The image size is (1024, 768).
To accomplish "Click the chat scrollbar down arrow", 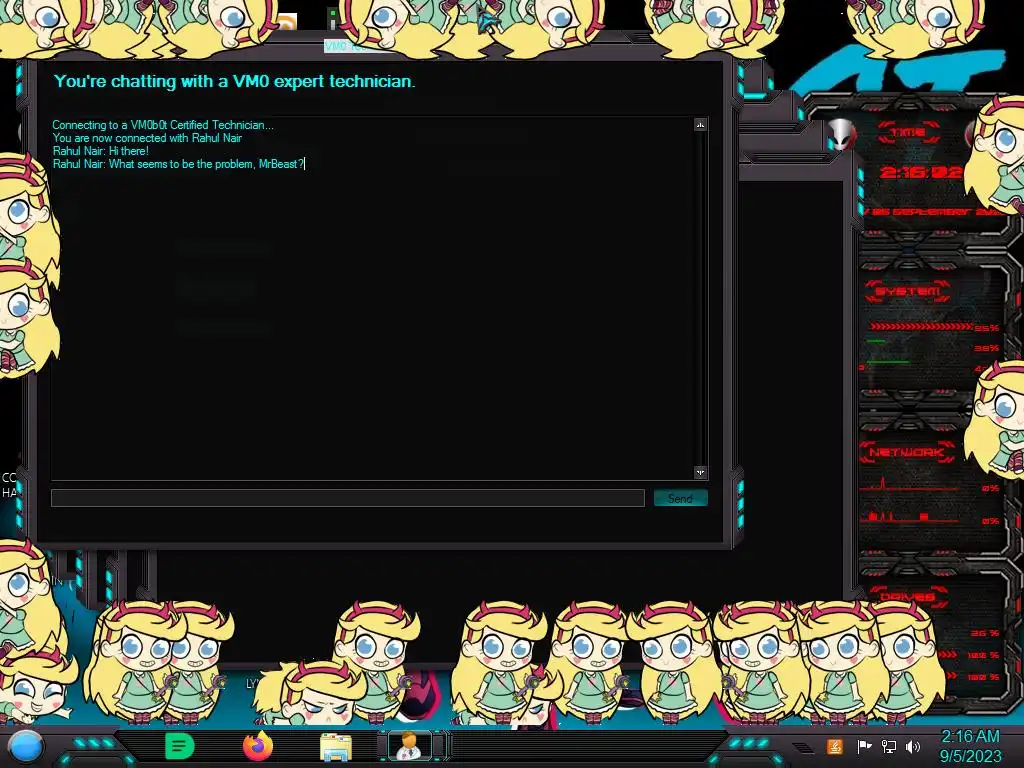I will click(700, 472).
